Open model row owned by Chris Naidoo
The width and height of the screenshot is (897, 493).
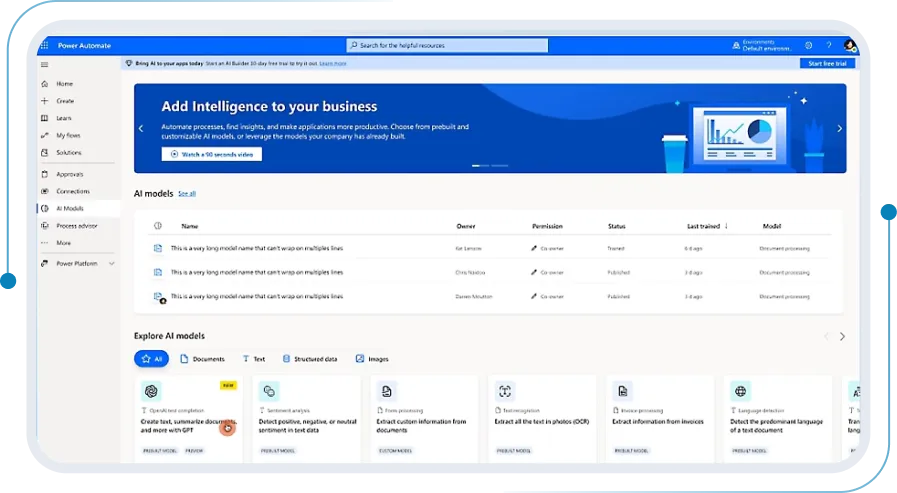click(x=488, y=272)
